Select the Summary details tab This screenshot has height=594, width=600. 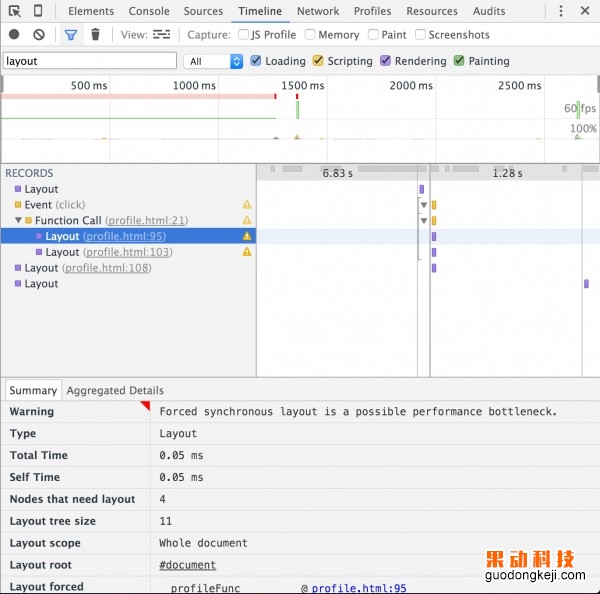click(x=33, y=390)
